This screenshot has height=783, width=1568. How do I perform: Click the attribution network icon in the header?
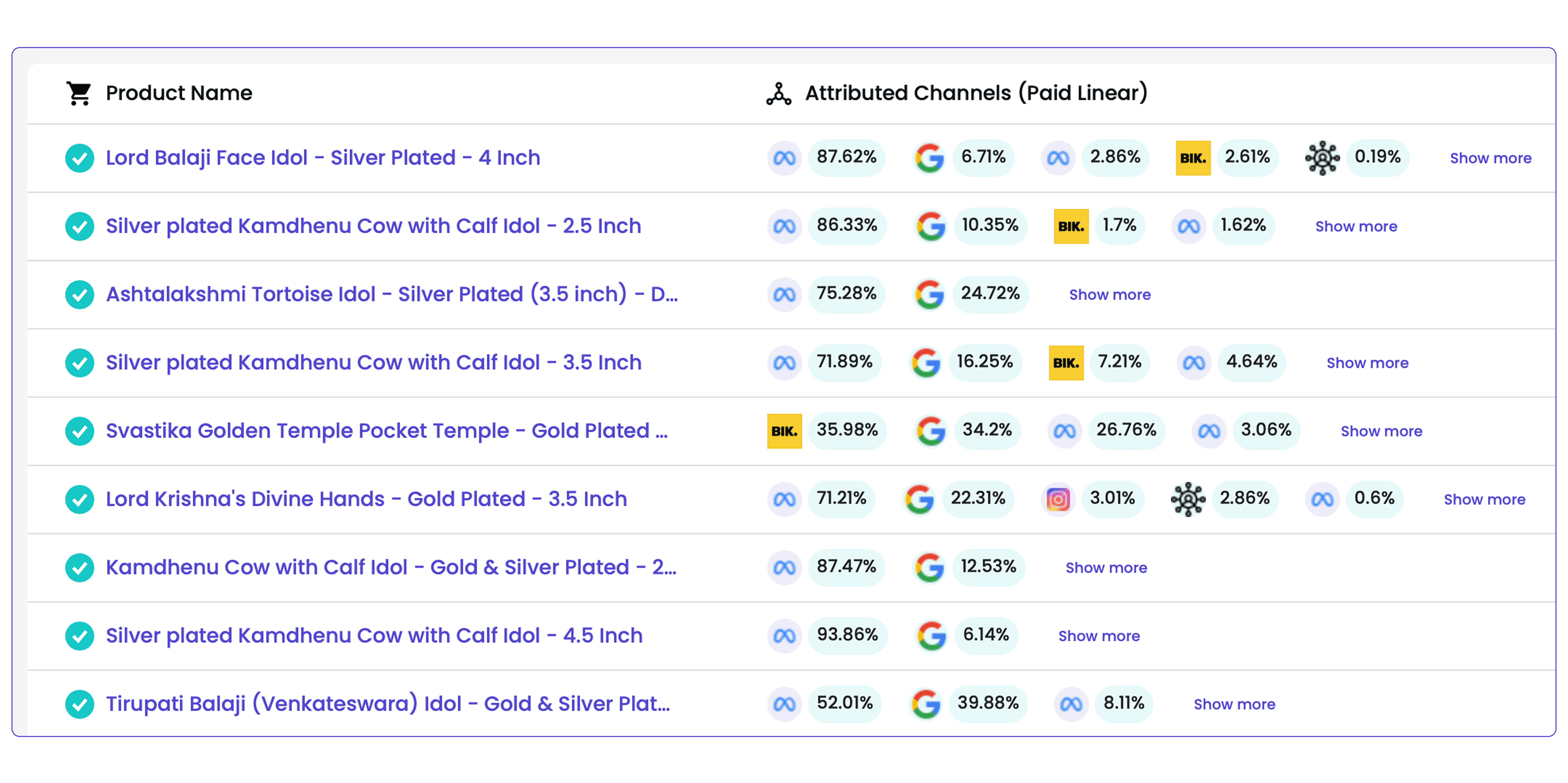point(779,94)
